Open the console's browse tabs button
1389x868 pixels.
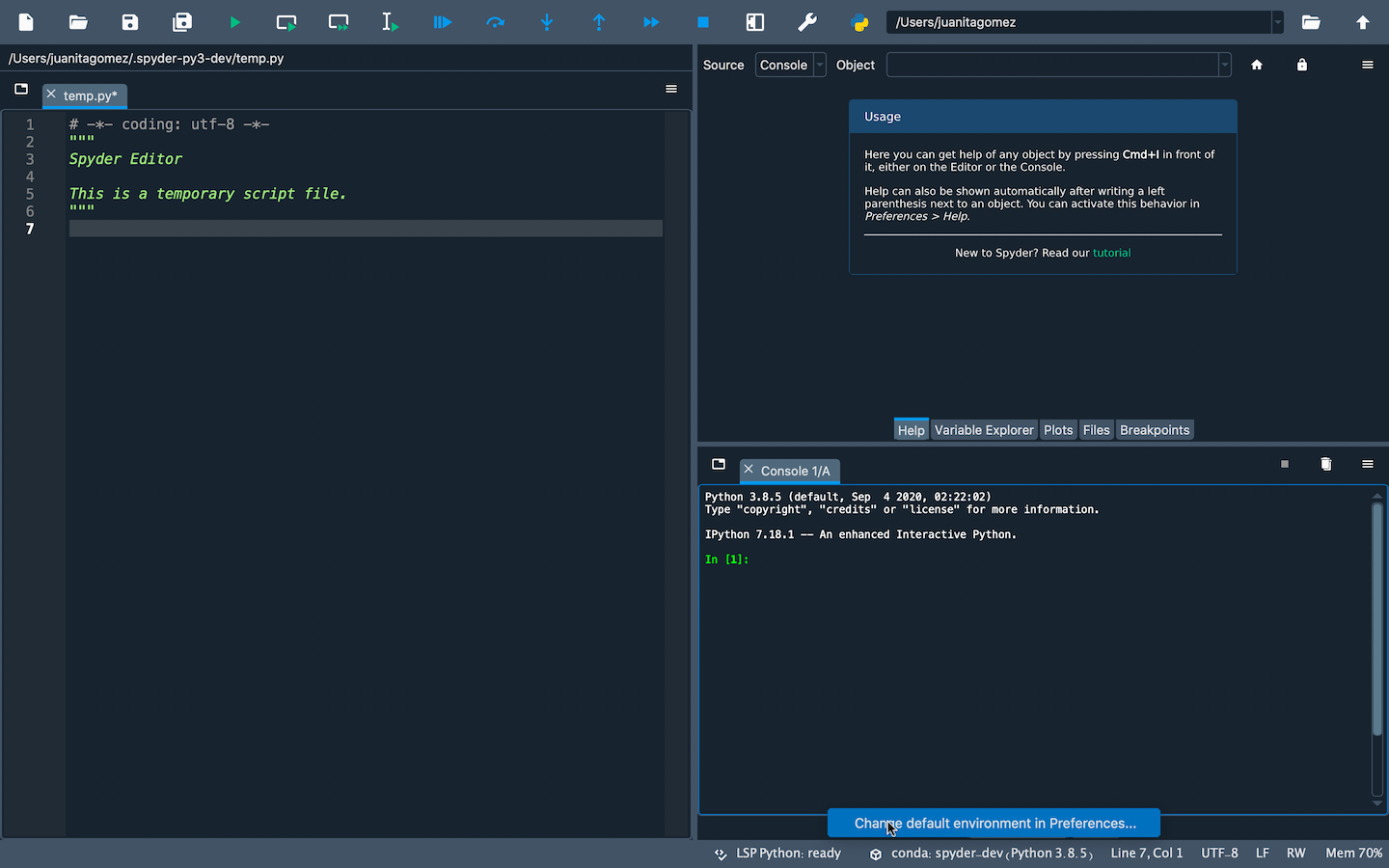[719, 464]
